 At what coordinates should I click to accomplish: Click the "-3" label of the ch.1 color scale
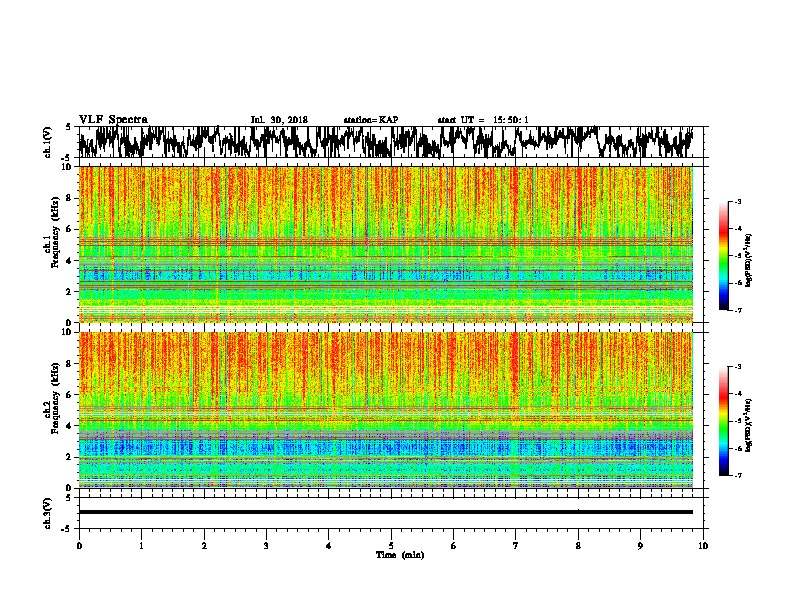737,201
